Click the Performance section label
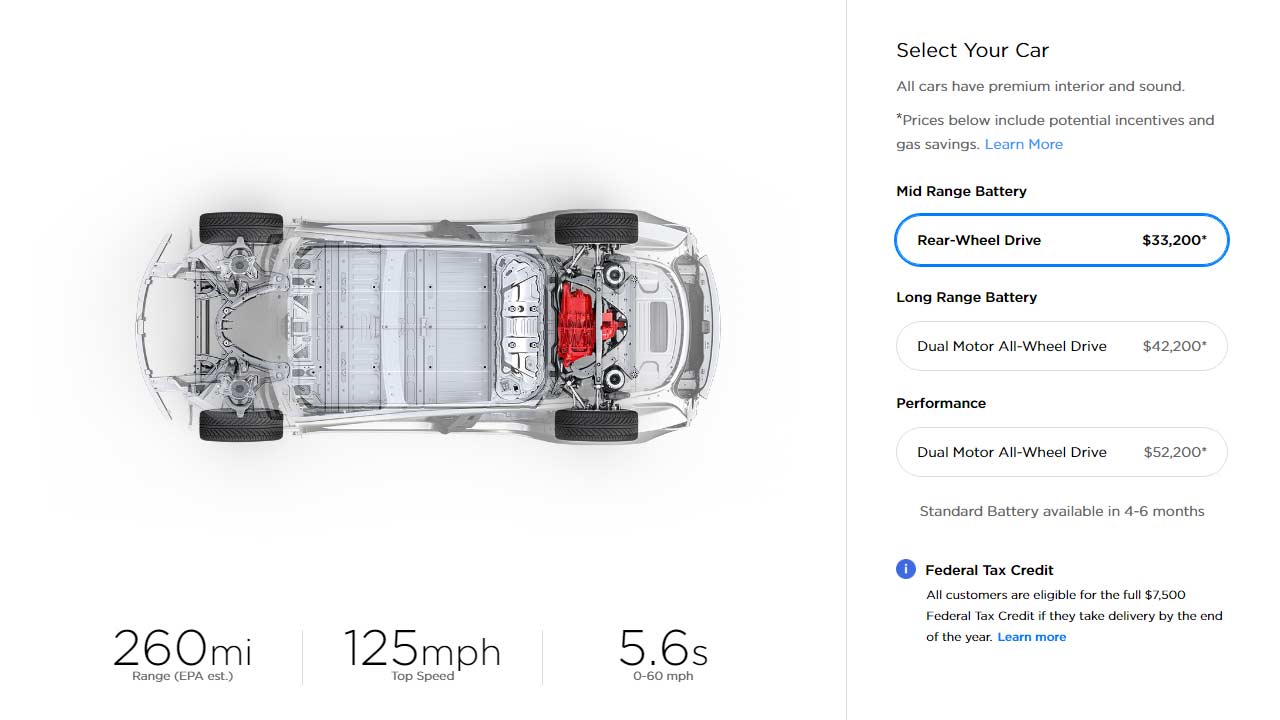 tap(941, 403)
